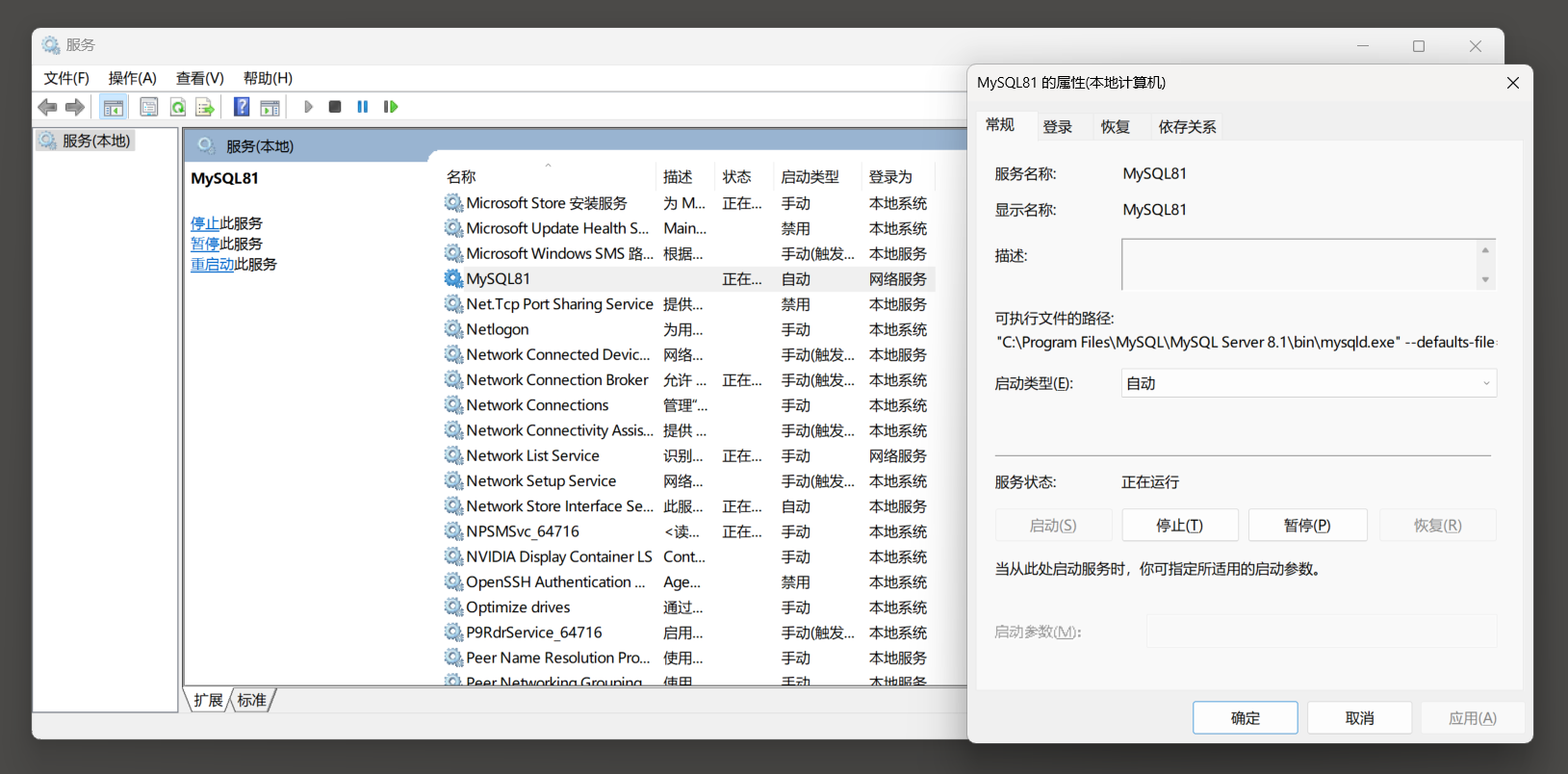
Task: Select the Network Store Interface Se... row
Action: pyautogui.click(x=688, y=506)
